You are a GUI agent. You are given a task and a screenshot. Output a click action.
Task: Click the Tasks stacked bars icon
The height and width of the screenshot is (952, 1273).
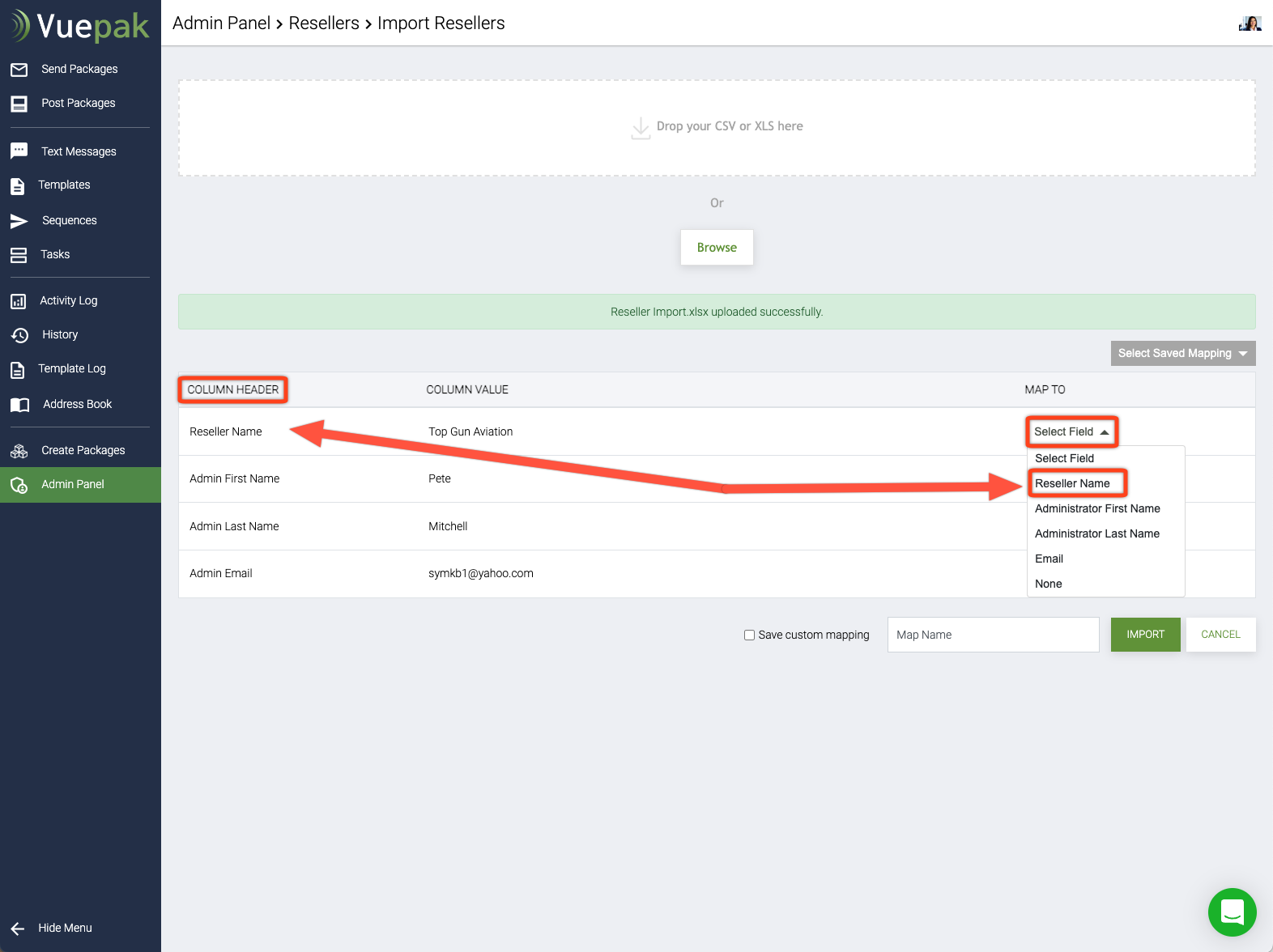click(19, 255)
